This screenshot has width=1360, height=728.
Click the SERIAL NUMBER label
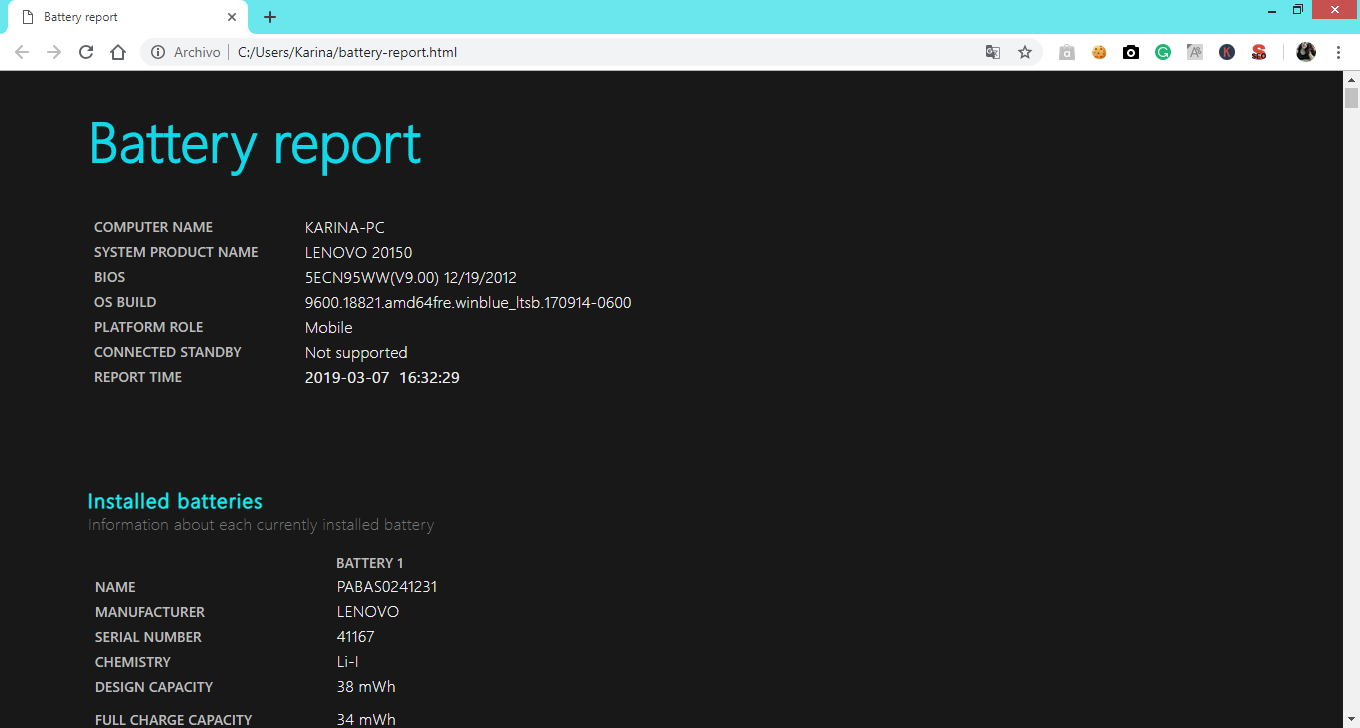point(148,637)
